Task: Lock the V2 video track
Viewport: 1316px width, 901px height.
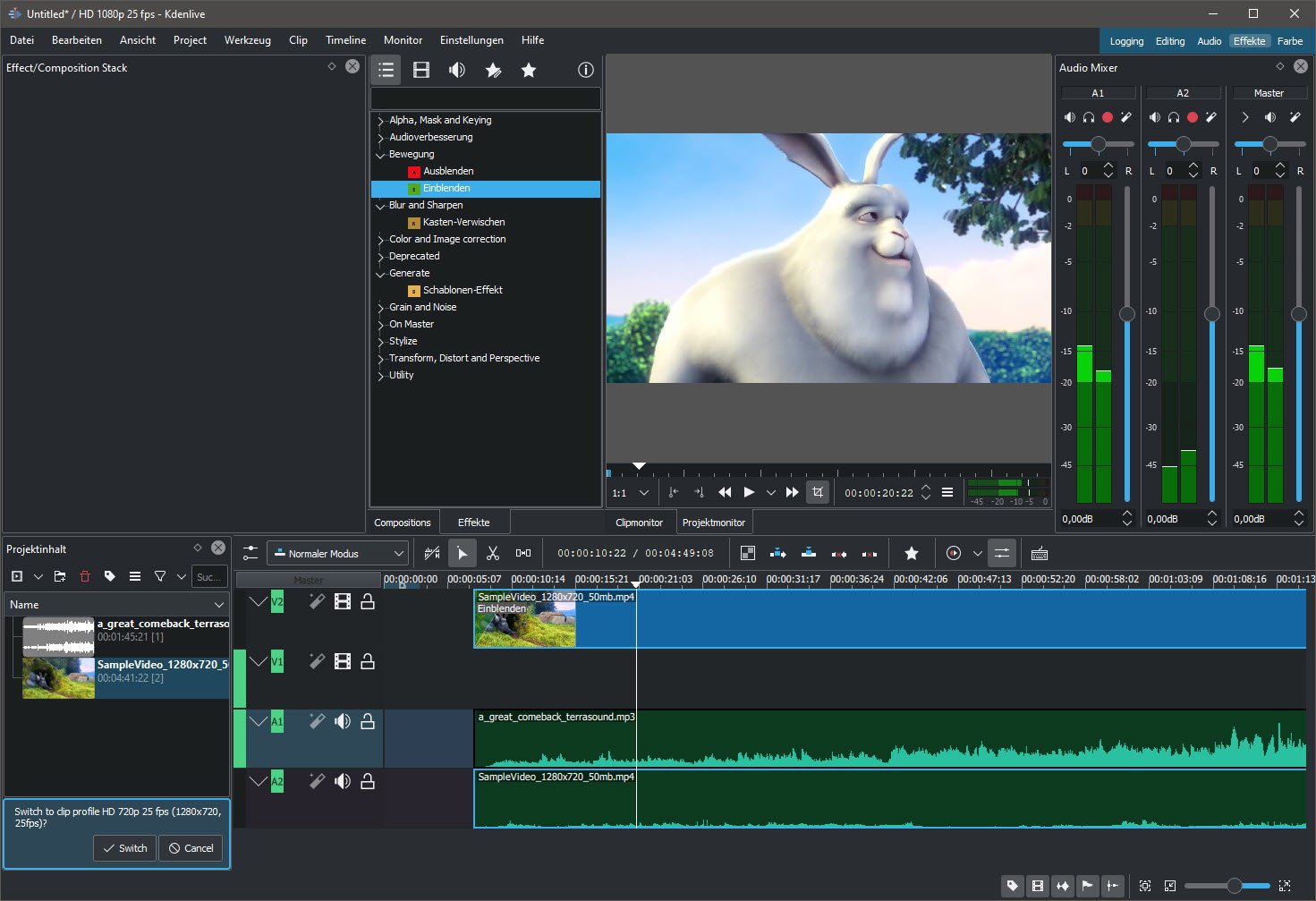Action: coord(368,602)
